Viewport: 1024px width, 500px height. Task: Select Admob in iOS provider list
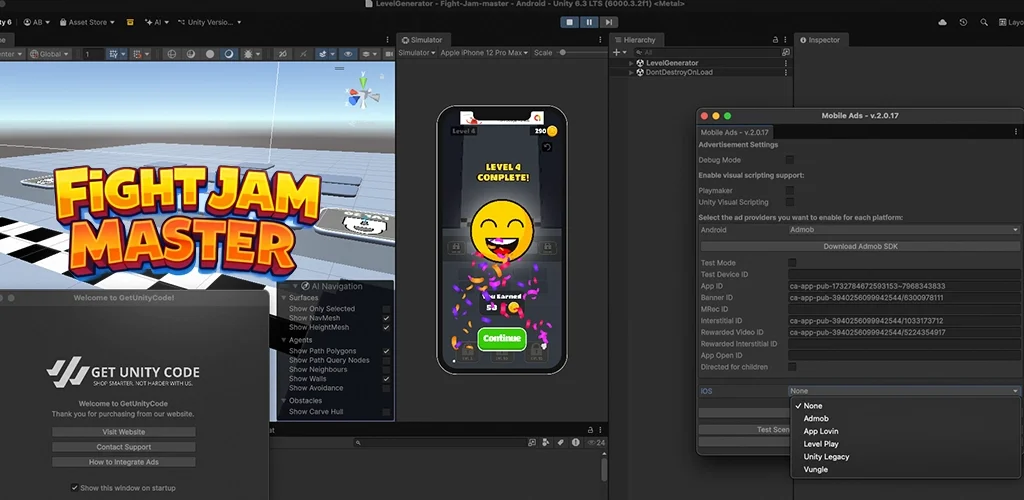[816, 418]
